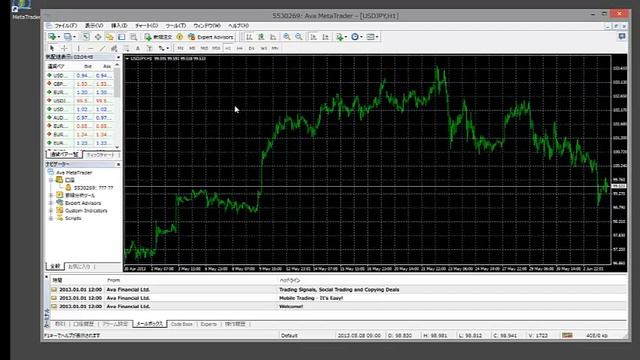The height and width of the screenshot is (360, 640).
Task: Switch chart to Bar Chart mode
Action: [249, 37]
